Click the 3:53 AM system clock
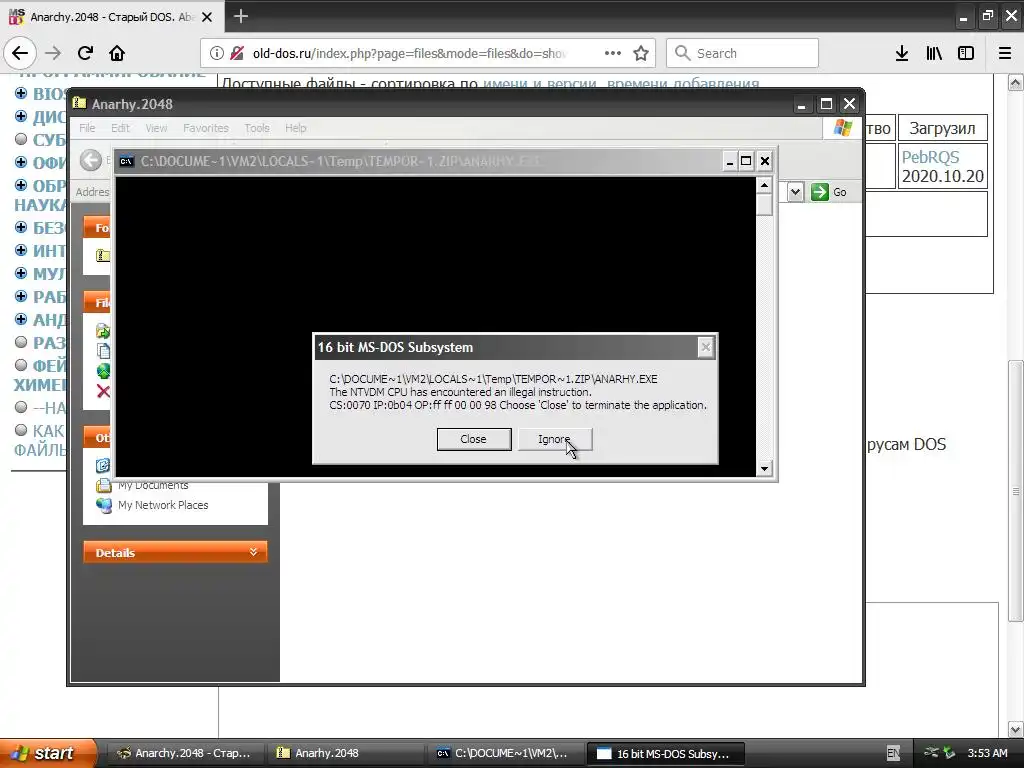Viewport: 1024px width, 768px height. pos(987,753)
